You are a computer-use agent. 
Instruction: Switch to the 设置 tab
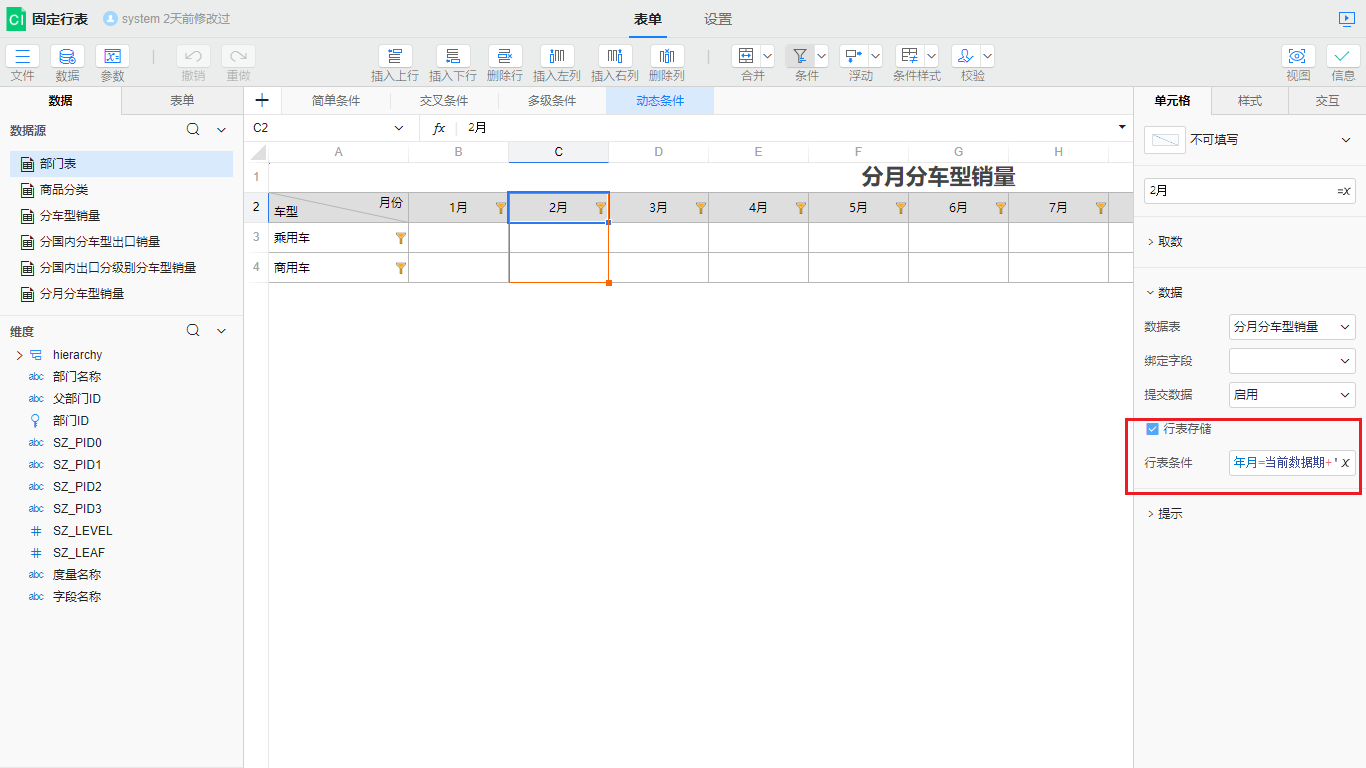pyautogui.click(x=717, y=19)
